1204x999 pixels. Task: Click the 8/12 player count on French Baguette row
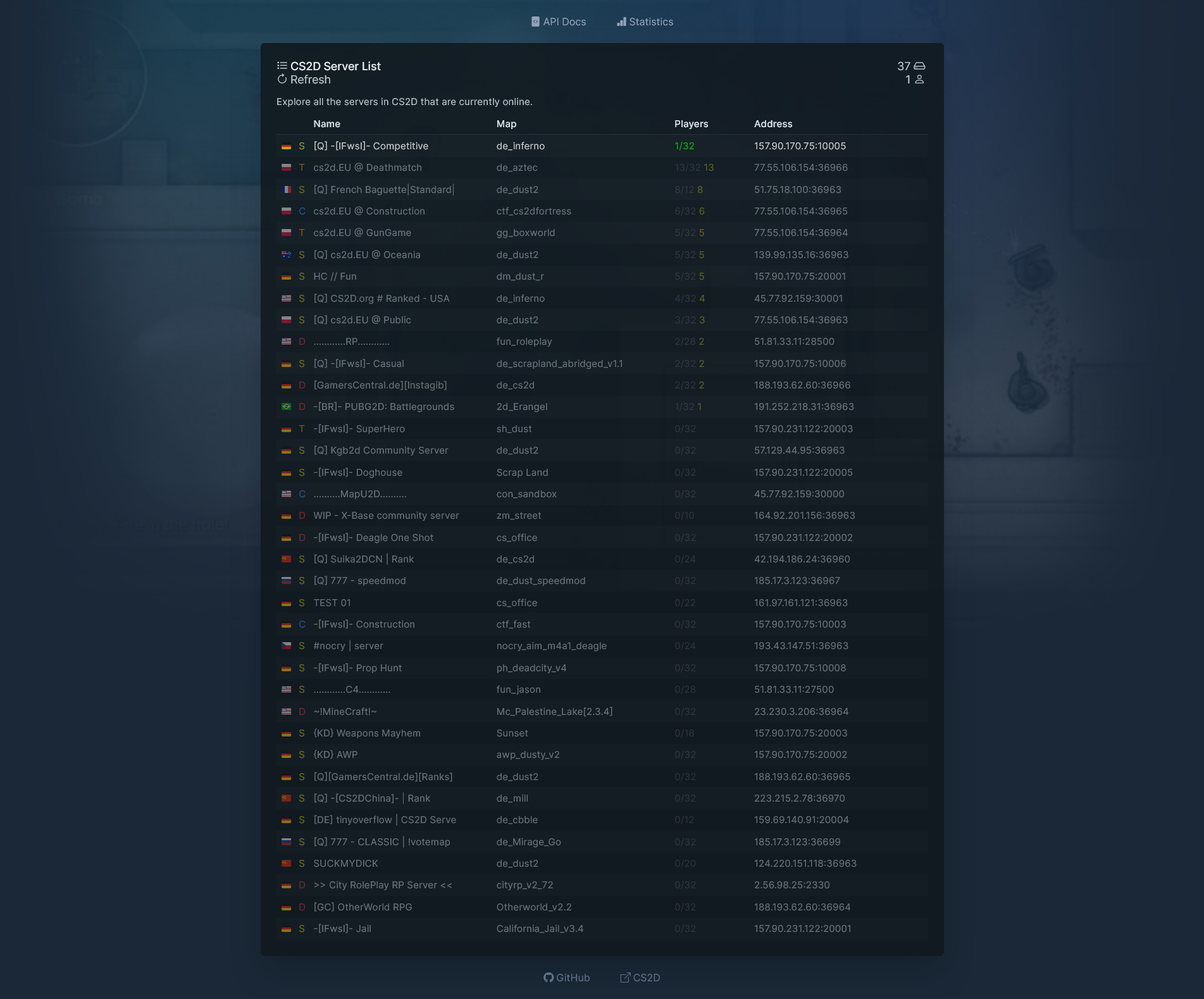[685, 190]
